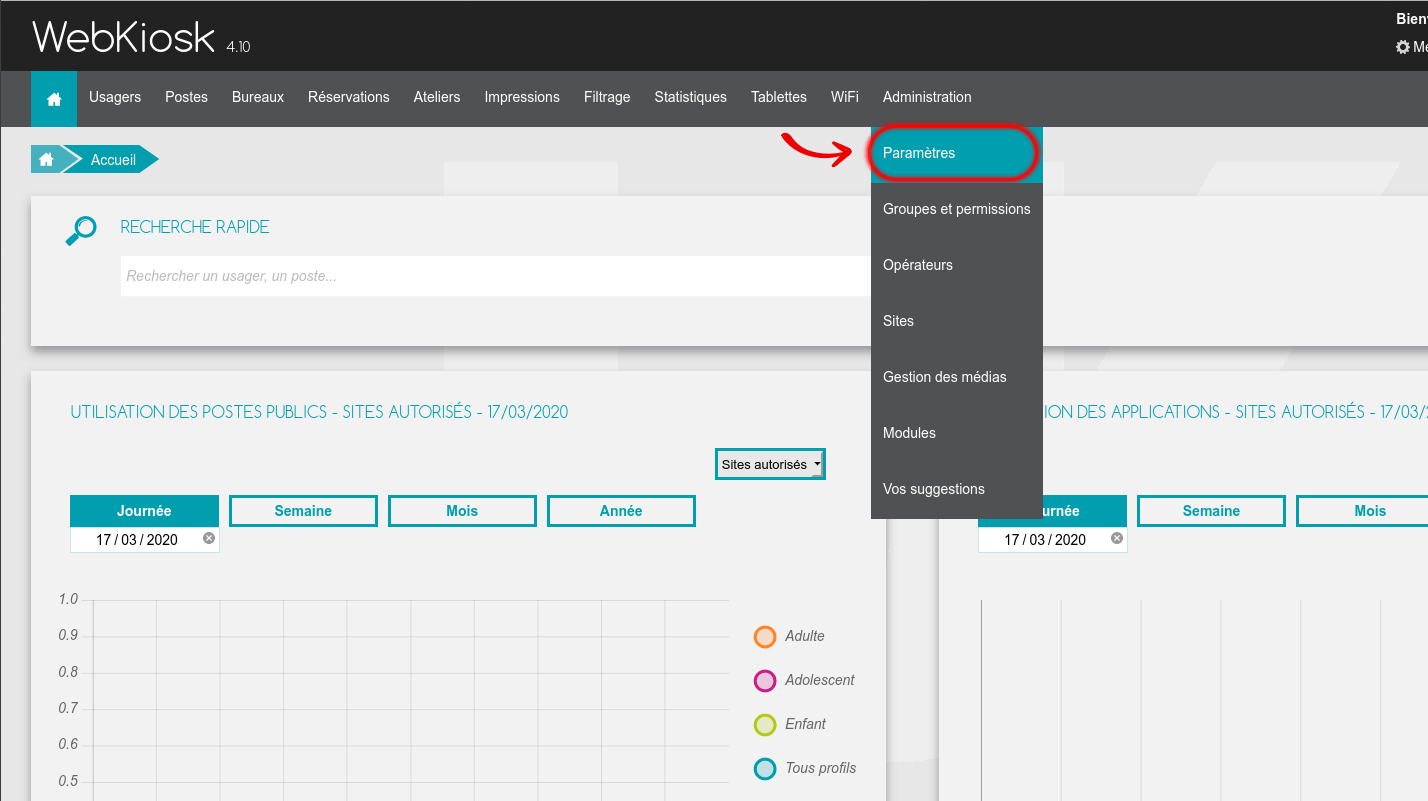Click the quick search input field
This screenshot has width=1428, height=801.
(x=495, y=276)
